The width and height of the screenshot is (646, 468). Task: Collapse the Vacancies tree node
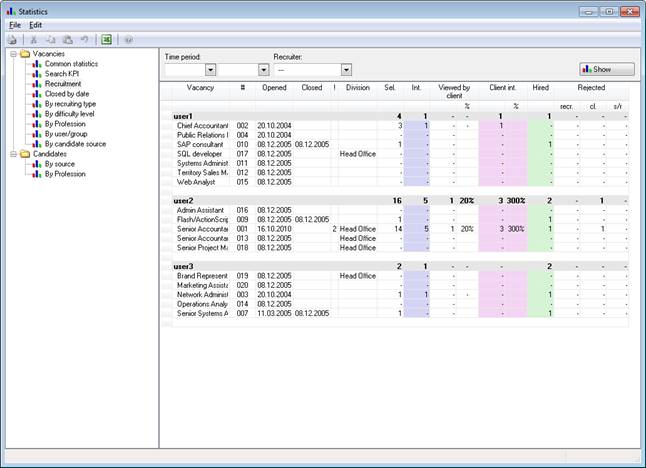click(13, 54)
